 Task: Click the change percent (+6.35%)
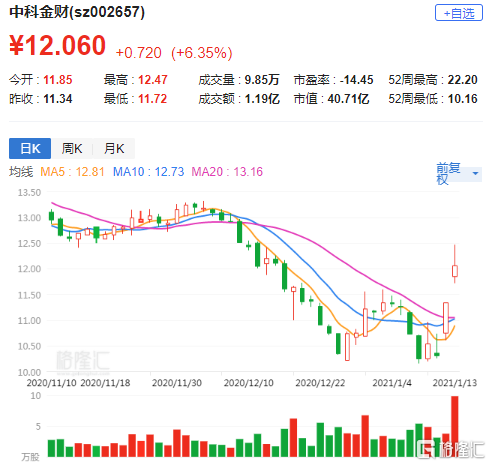pyautogui.click(x=202, y=53)
